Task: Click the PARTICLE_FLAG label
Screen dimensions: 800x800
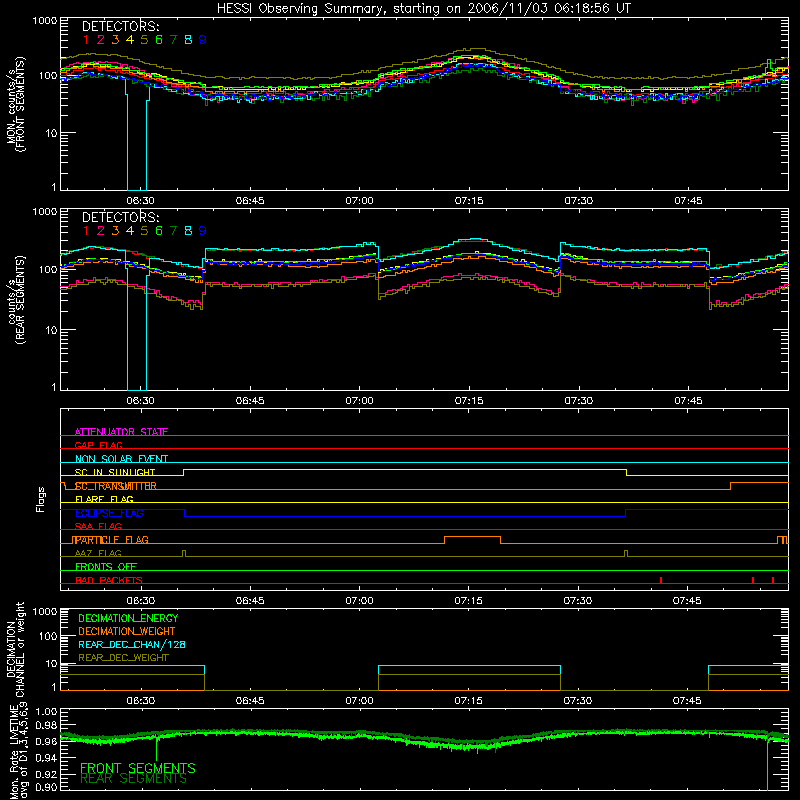Action: coord(111,539)
